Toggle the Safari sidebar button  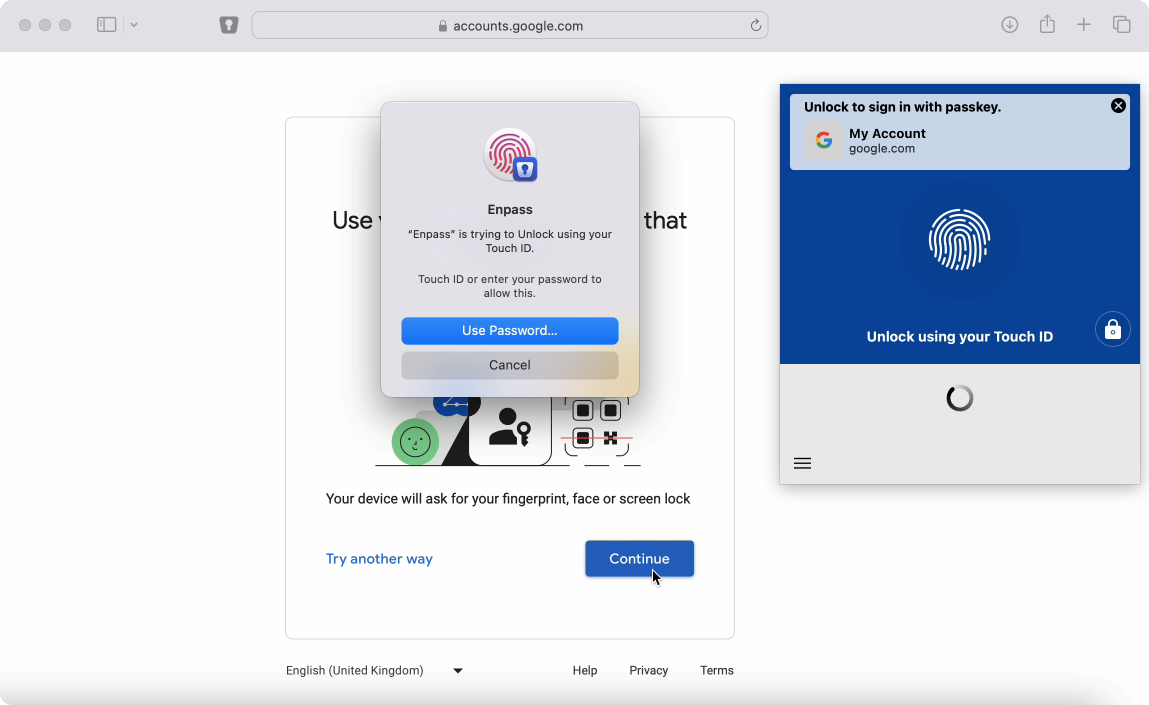coord(106,25)
